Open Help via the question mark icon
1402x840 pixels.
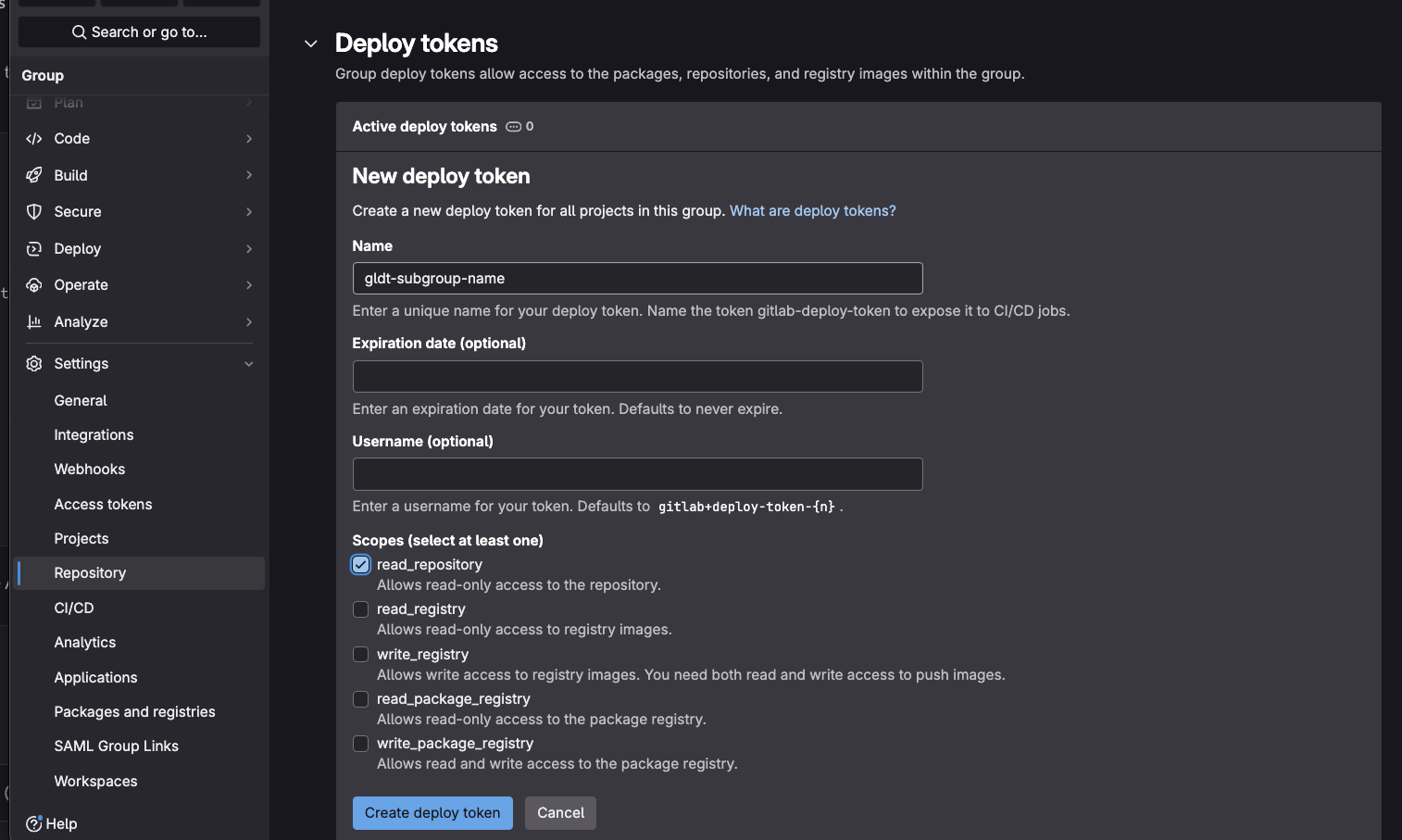[x=33, y=823]
